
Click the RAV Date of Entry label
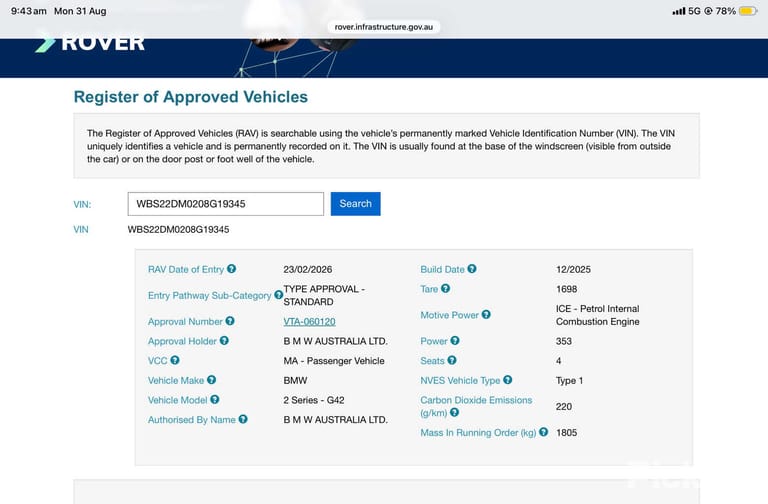point(186,269)
